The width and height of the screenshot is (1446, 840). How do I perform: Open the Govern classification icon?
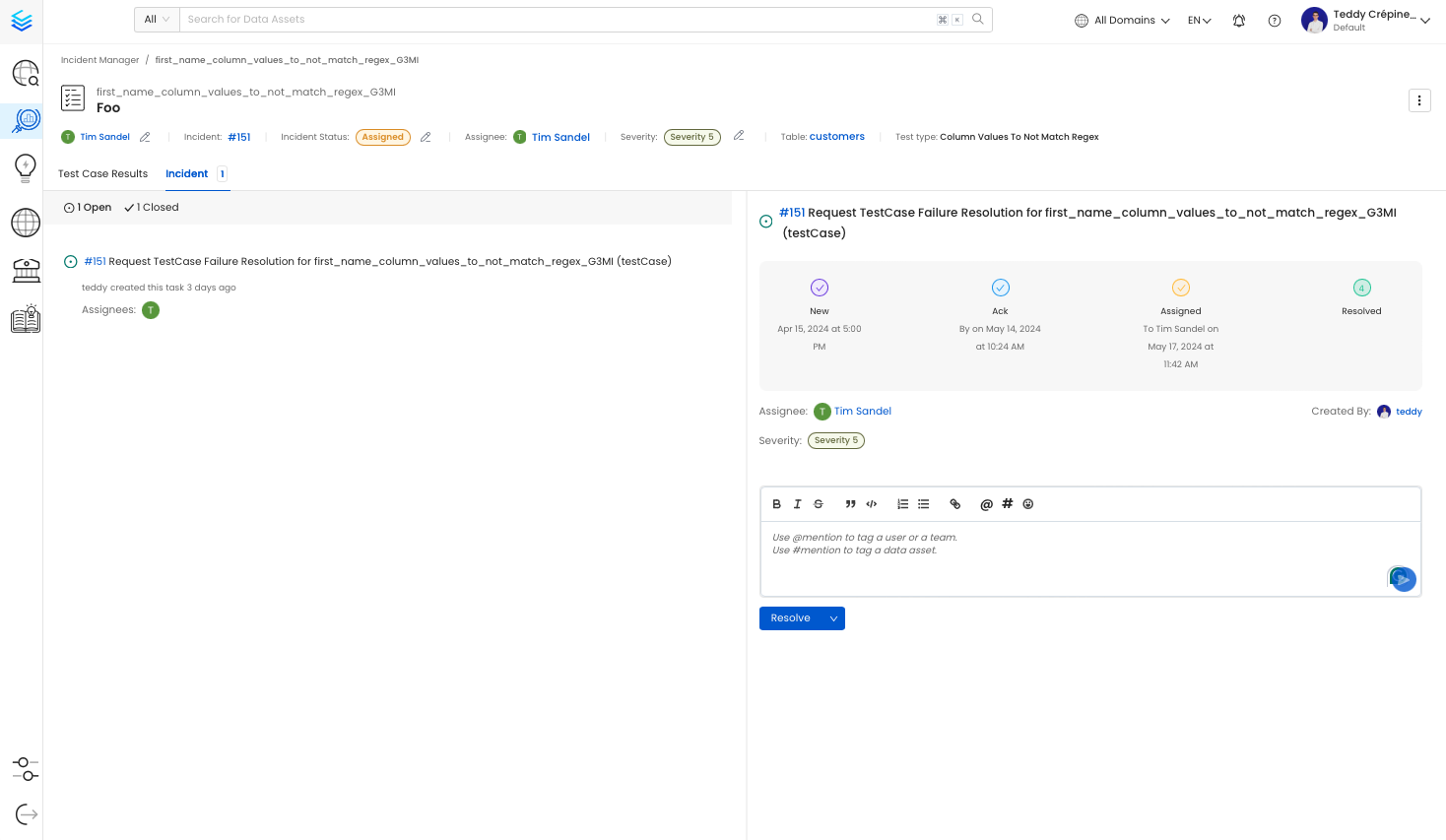(25, 270)
